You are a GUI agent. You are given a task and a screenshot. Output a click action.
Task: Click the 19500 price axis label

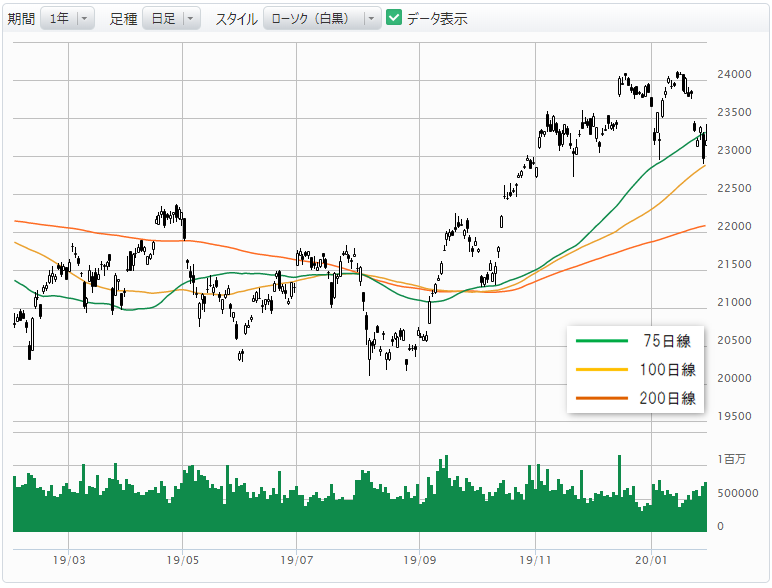pyautogui.click(x=734, y=416)
